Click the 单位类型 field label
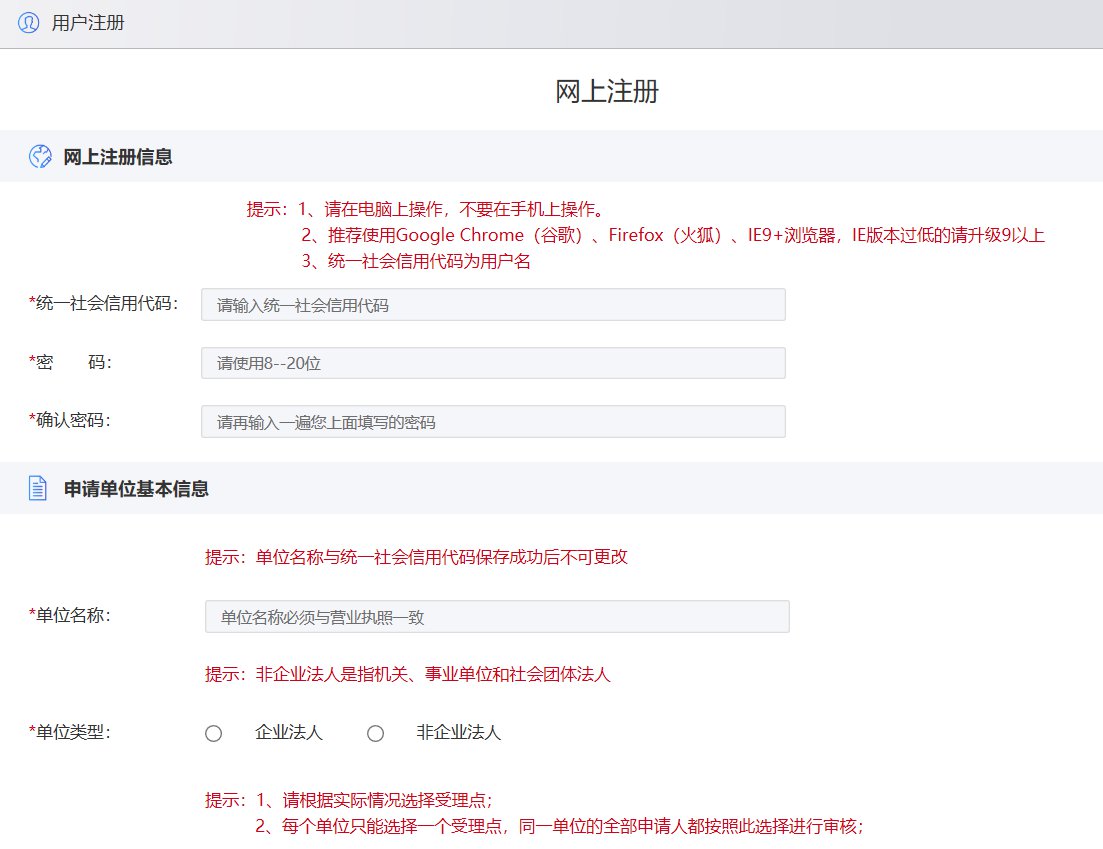 70,732
